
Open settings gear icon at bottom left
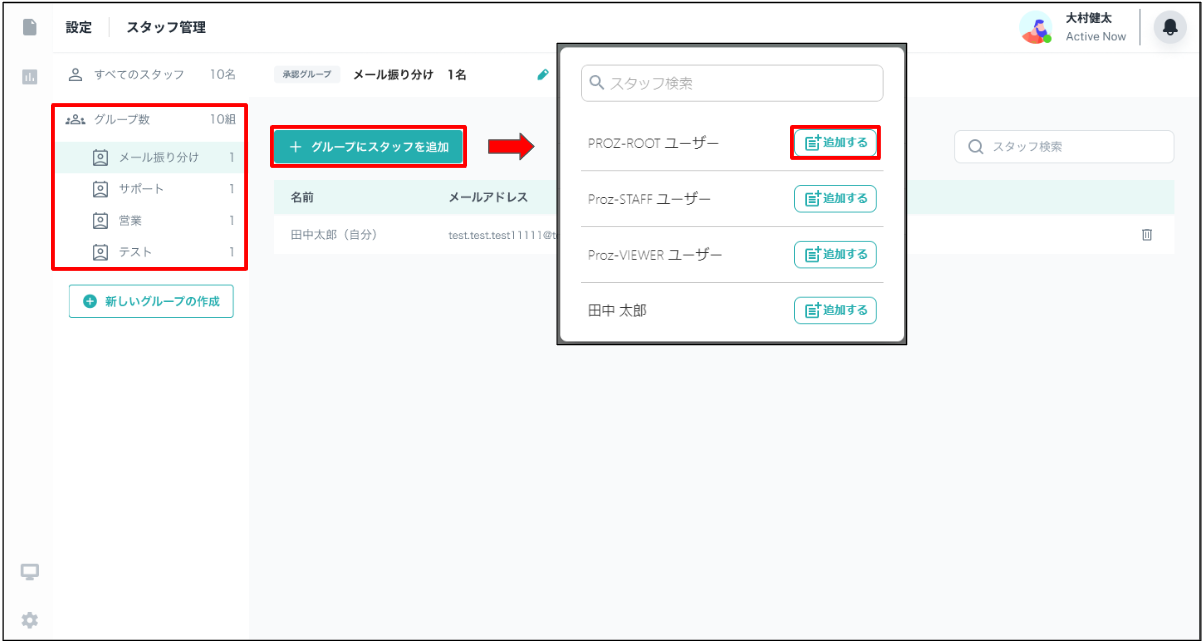(30, 620)
